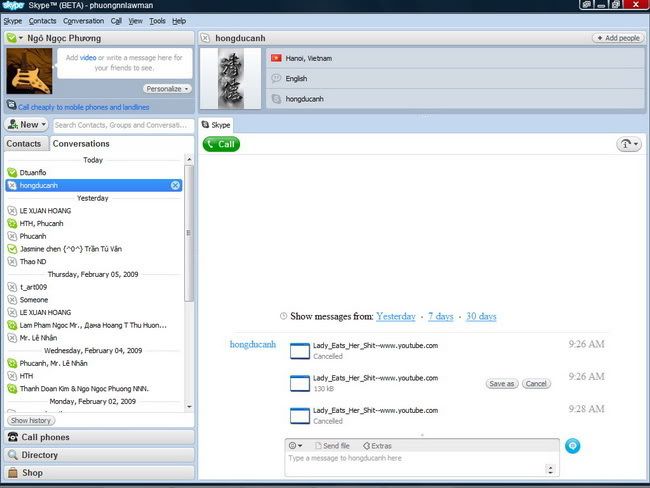The height and width of the screenshot is (488, 650).
Task: Close the hongducanh conversation with X icon
Action: (176, 185)
